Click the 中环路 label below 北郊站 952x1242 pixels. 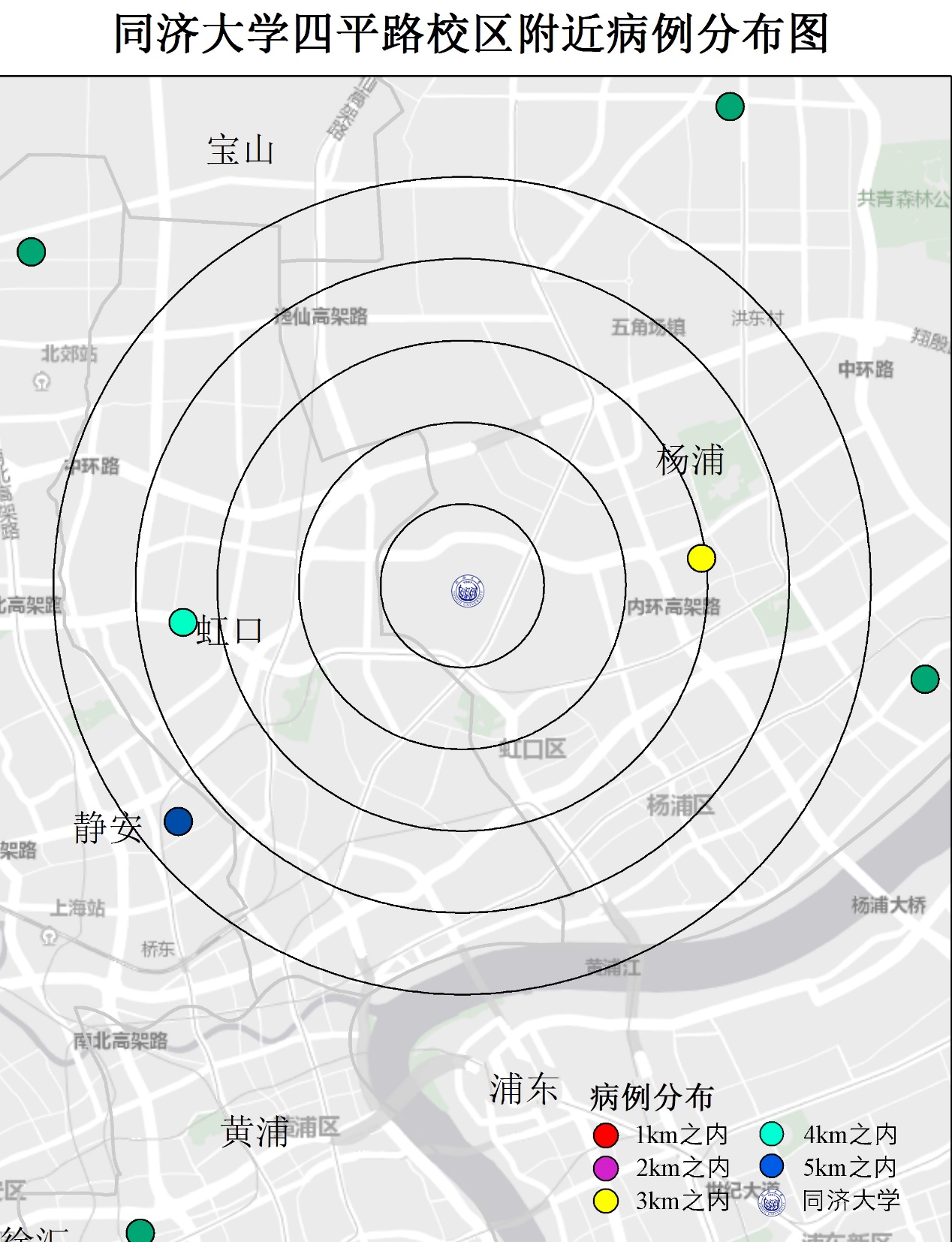click(92, 466)
